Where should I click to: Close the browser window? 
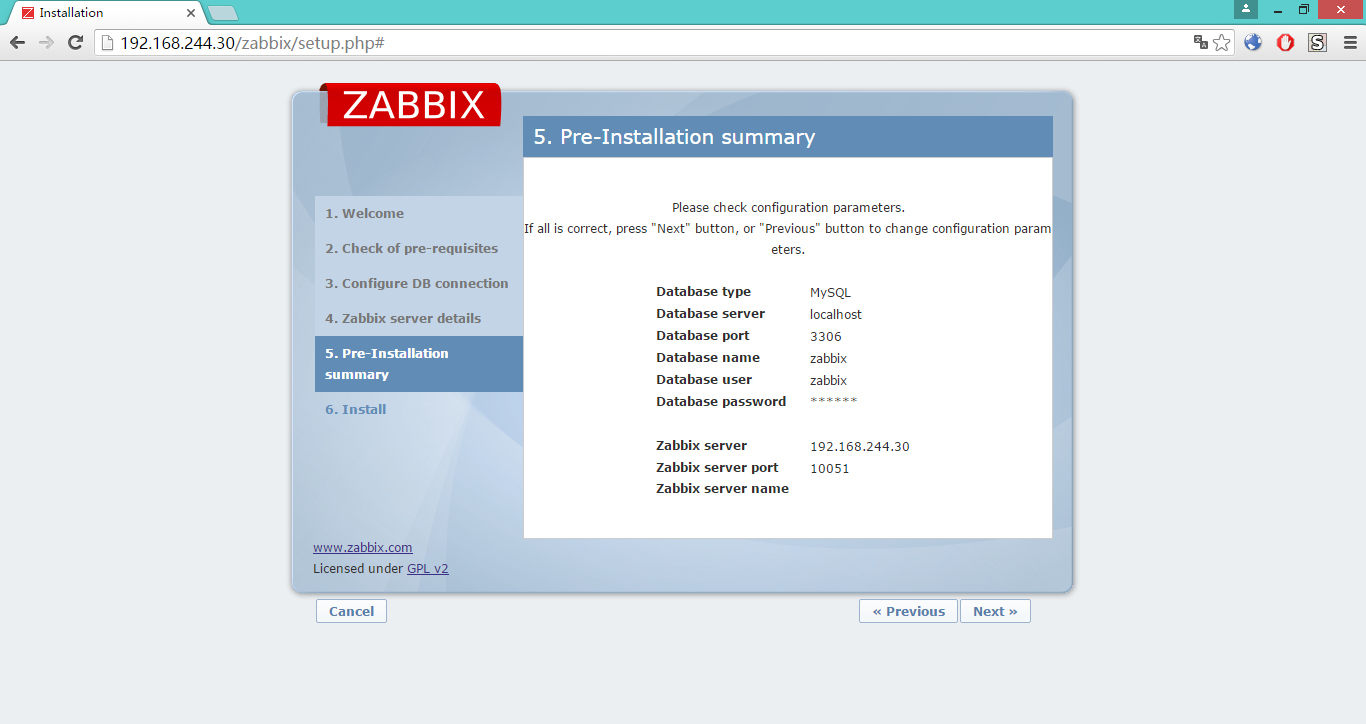coord(1342,9)
